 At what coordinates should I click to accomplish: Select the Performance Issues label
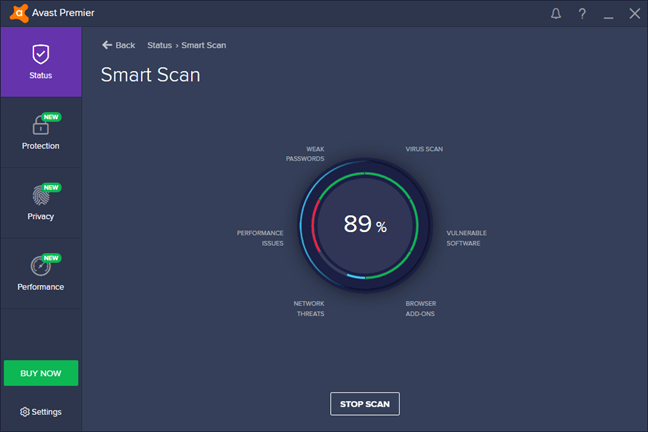260,238
